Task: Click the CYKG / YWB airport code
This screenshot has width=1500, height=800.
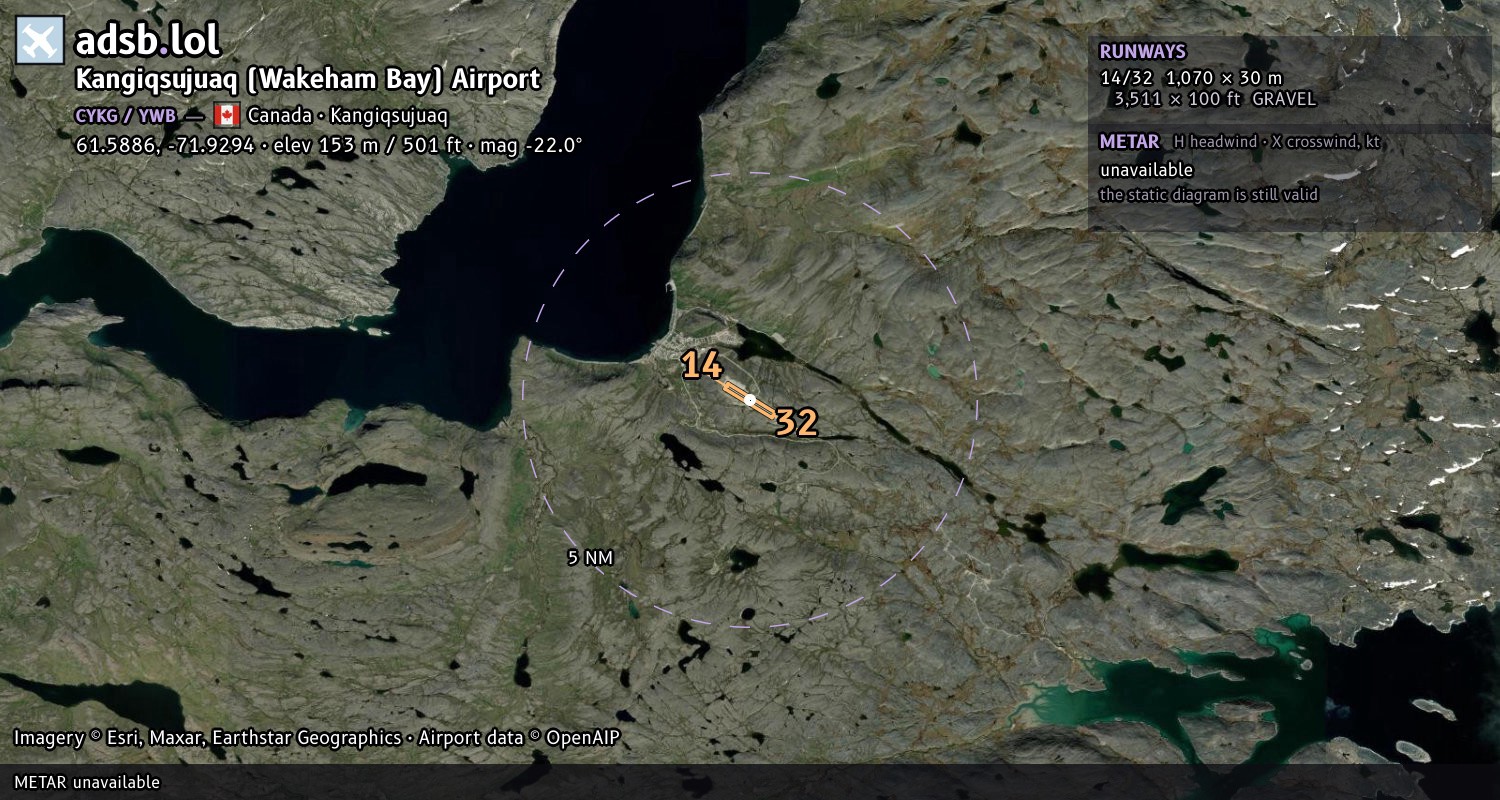Action: pos(125,115)
